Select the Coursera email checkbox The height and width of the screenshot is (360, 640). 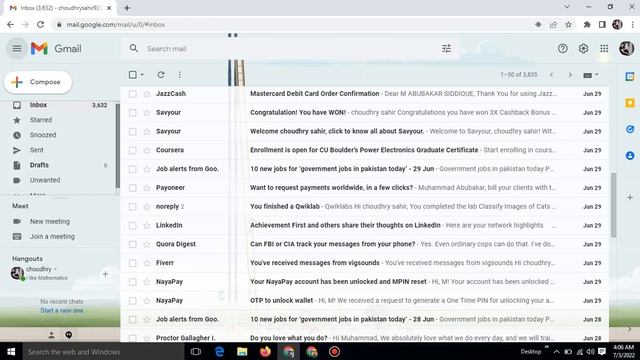[x=133, y=150]
